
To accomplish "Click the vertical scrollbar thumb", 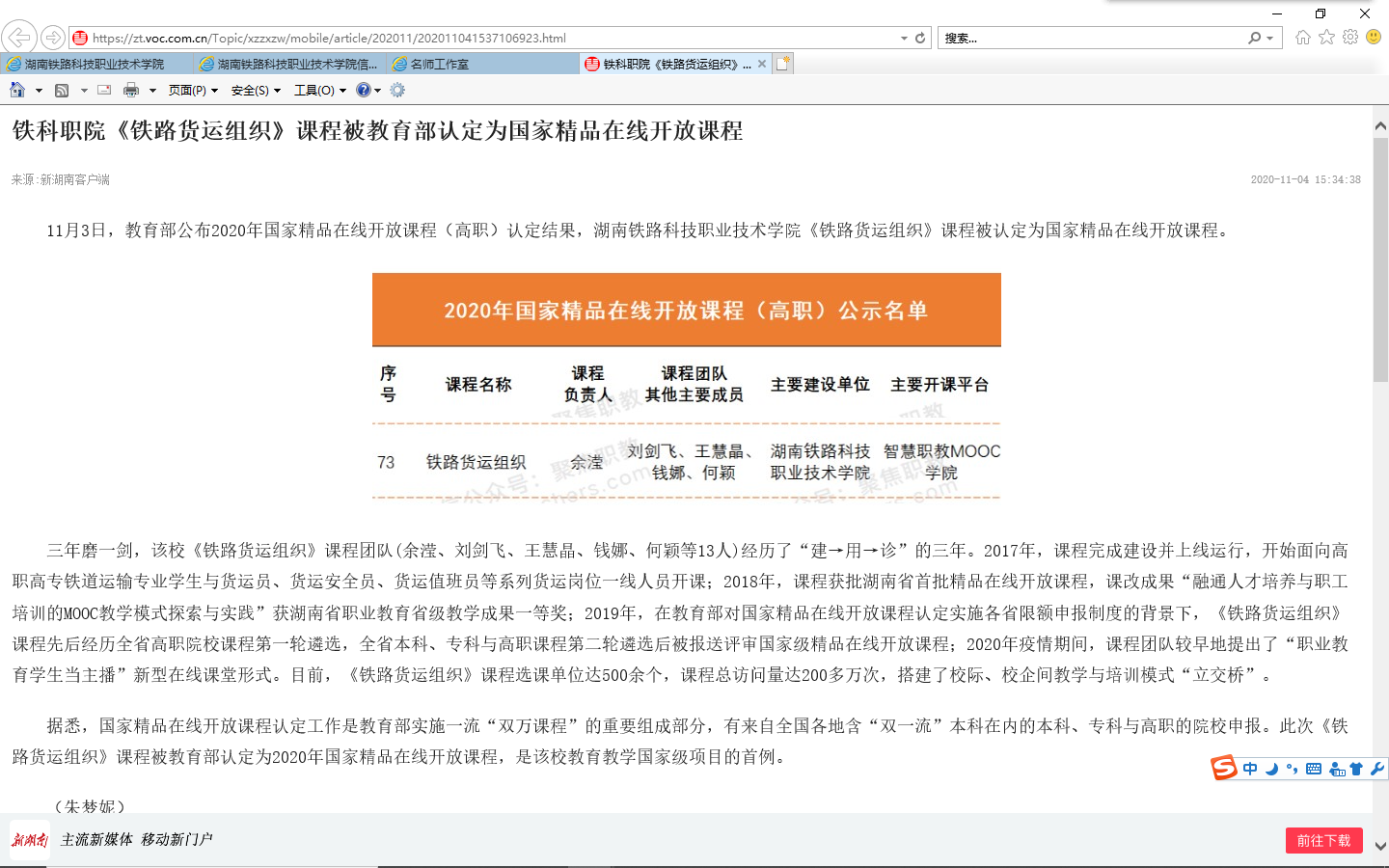I will click(x=1380, y=258).
